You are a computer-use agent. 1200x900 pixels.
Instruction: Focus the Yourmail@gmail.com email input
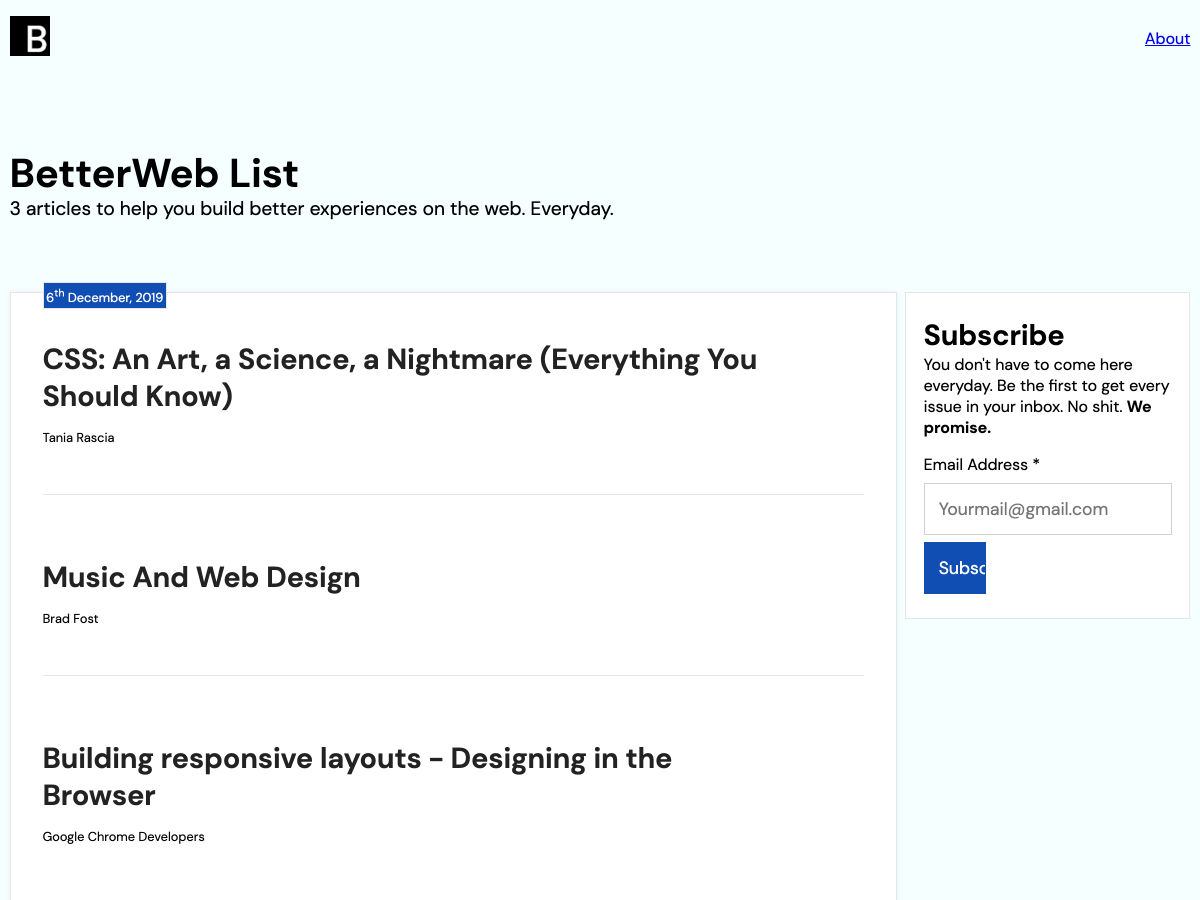tap(1047, 509)
